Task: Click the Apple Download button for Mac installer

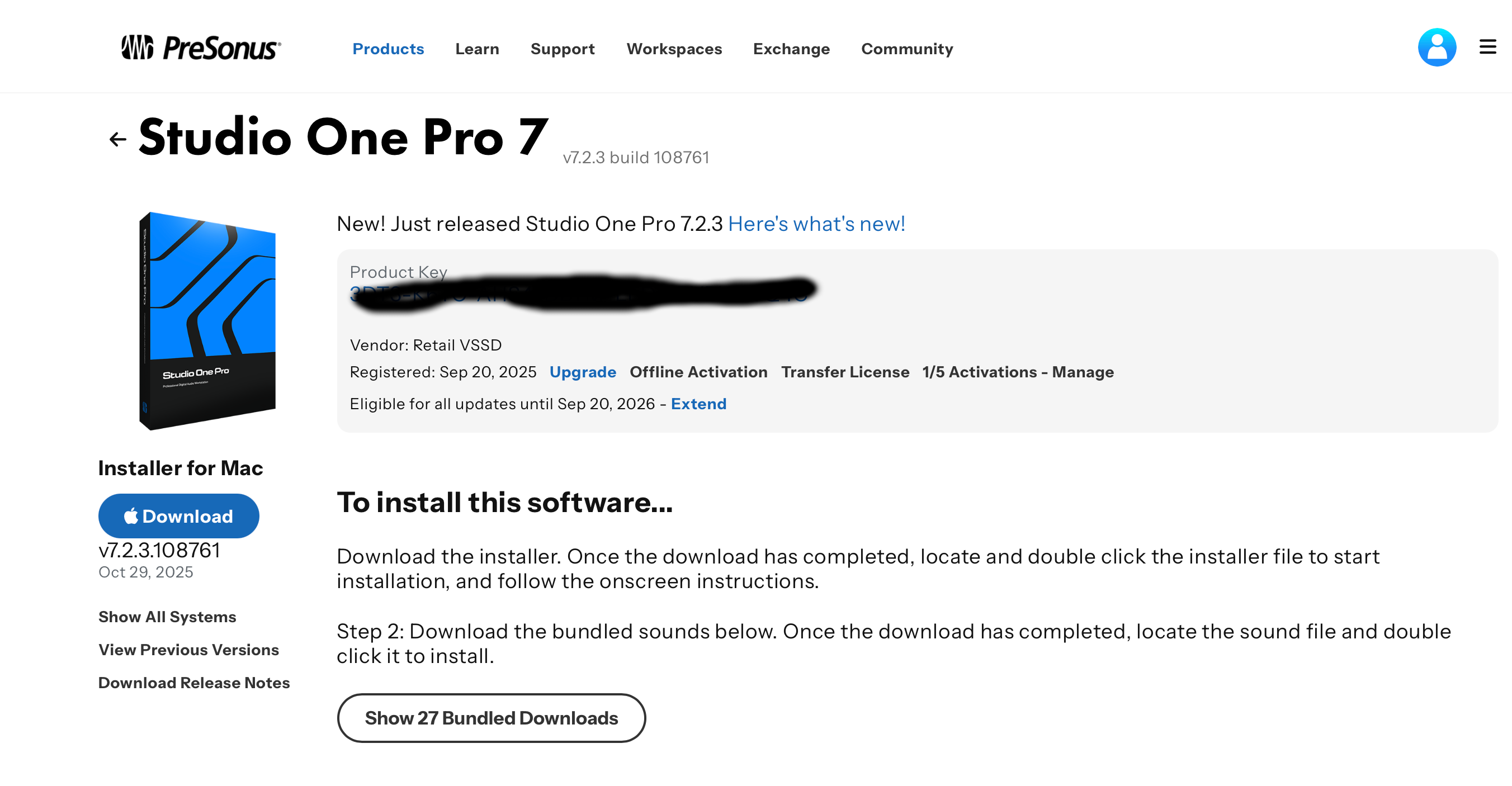Action: [x=178, y=516]
